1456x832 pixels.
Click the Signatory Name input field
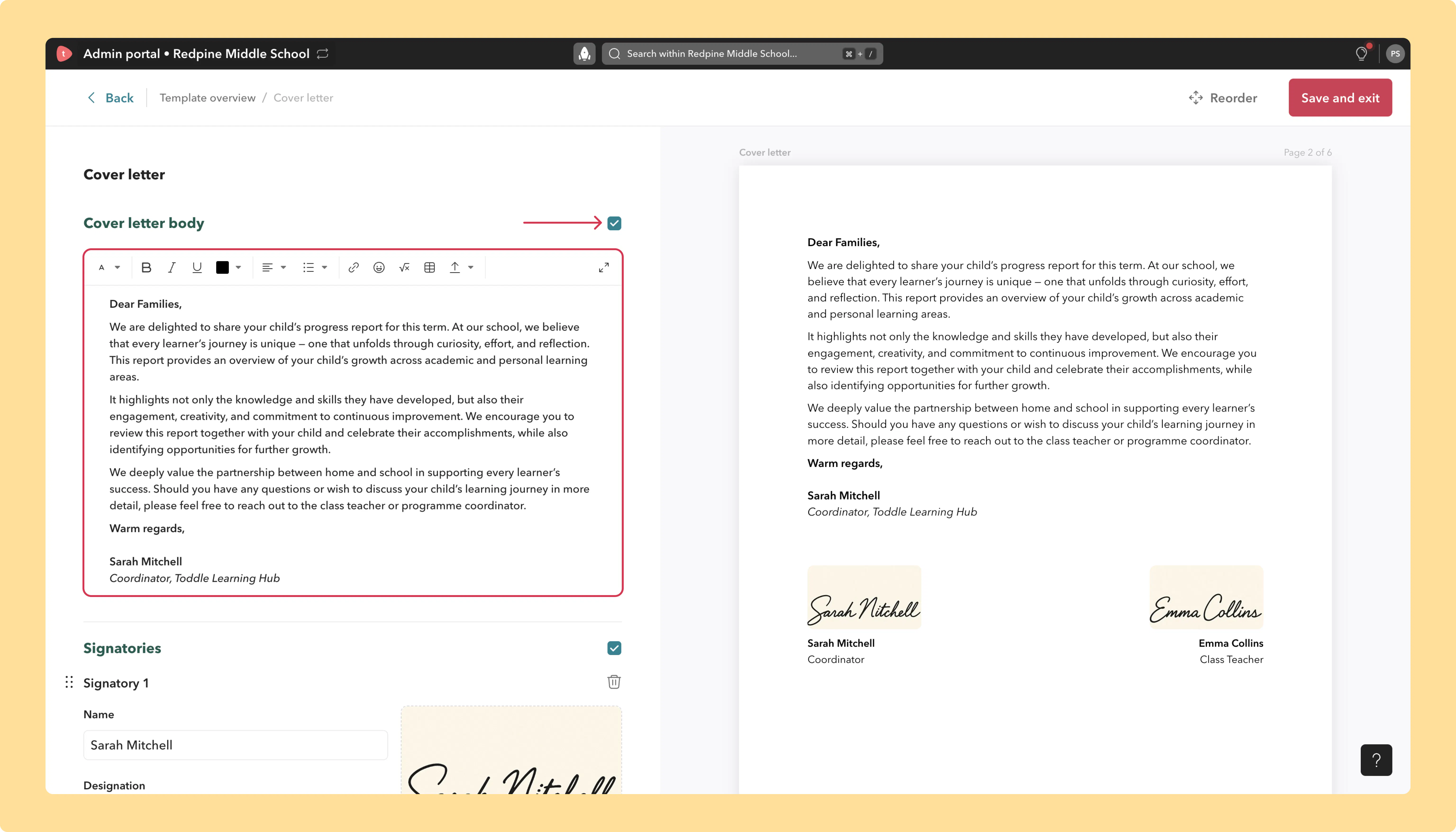(x=235, y=745)
